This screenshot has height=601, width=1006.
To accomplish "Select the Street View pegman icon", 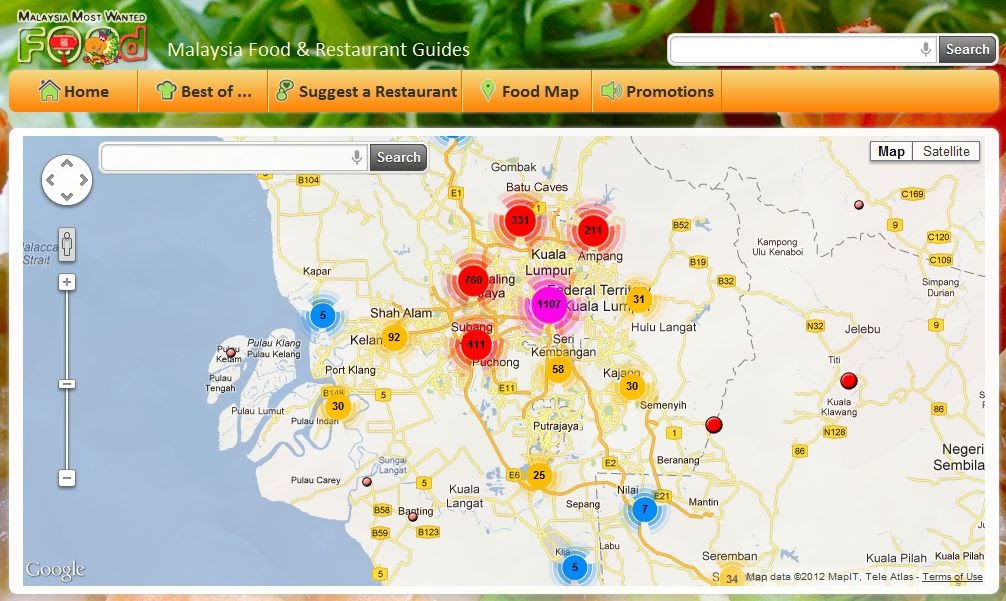I will coord(66,245).
